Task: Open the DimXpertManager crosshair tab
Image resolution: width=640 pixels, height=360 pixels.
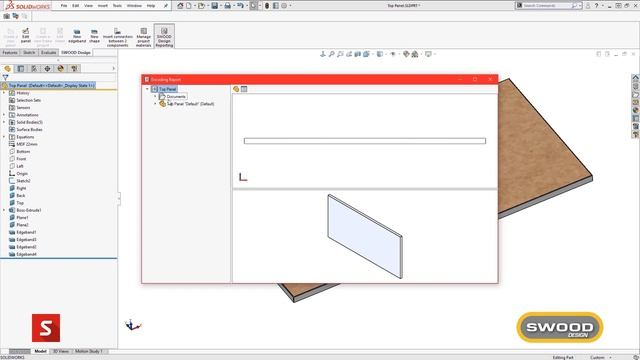Action: coord(47,69)
